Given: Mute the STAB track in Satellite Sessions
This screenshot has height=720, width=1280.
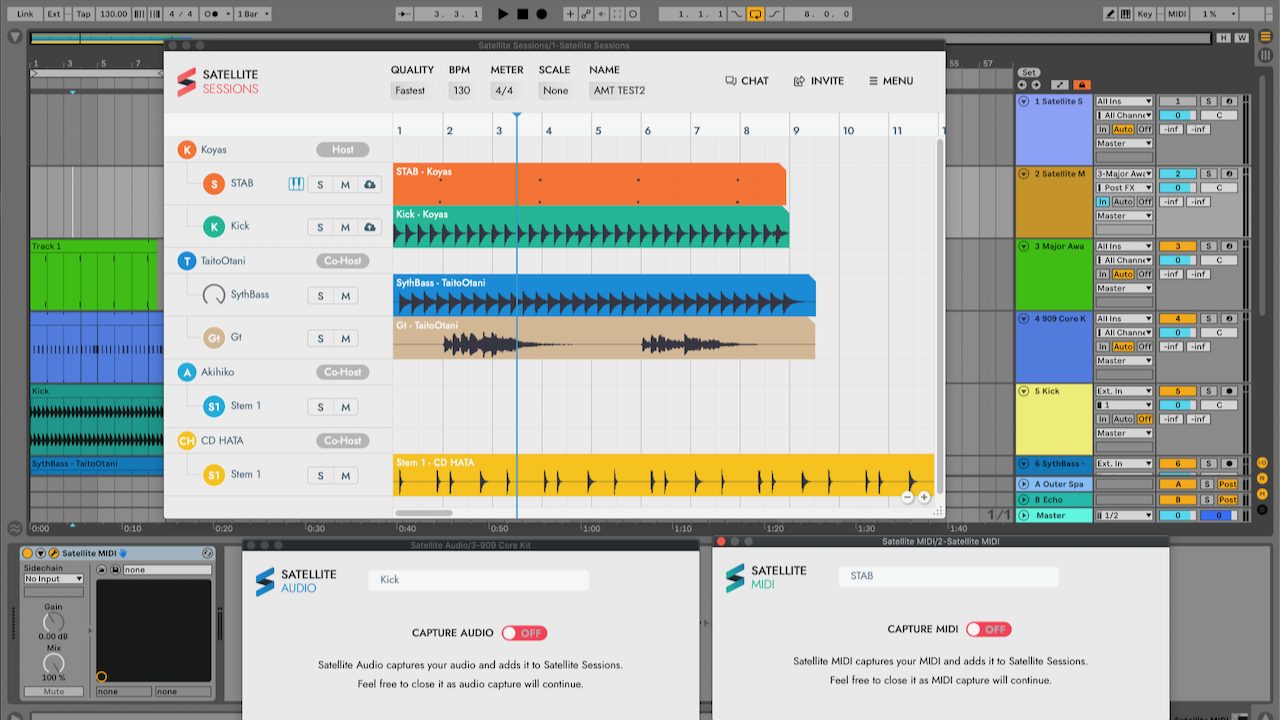Looking at the screenshot, I should click(345, 185).
